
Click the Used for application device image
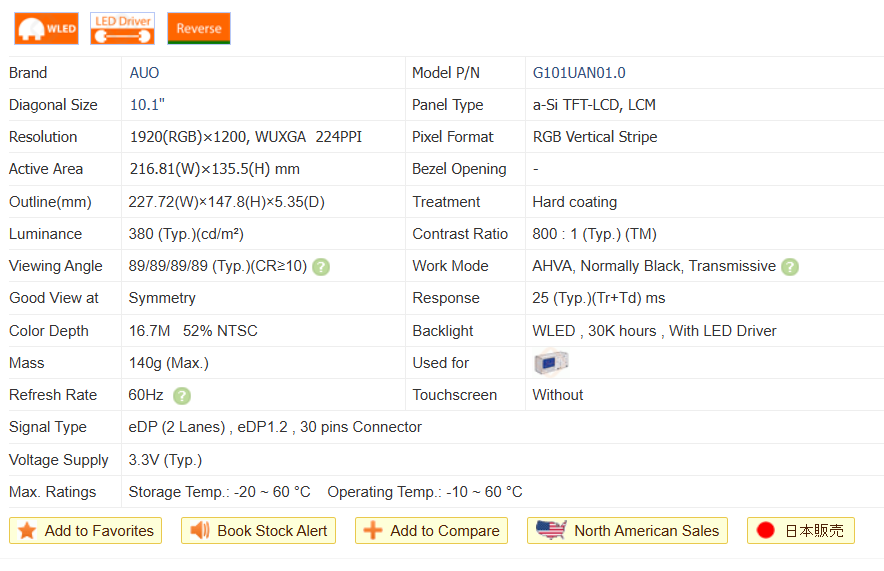[x=551, y=363]
